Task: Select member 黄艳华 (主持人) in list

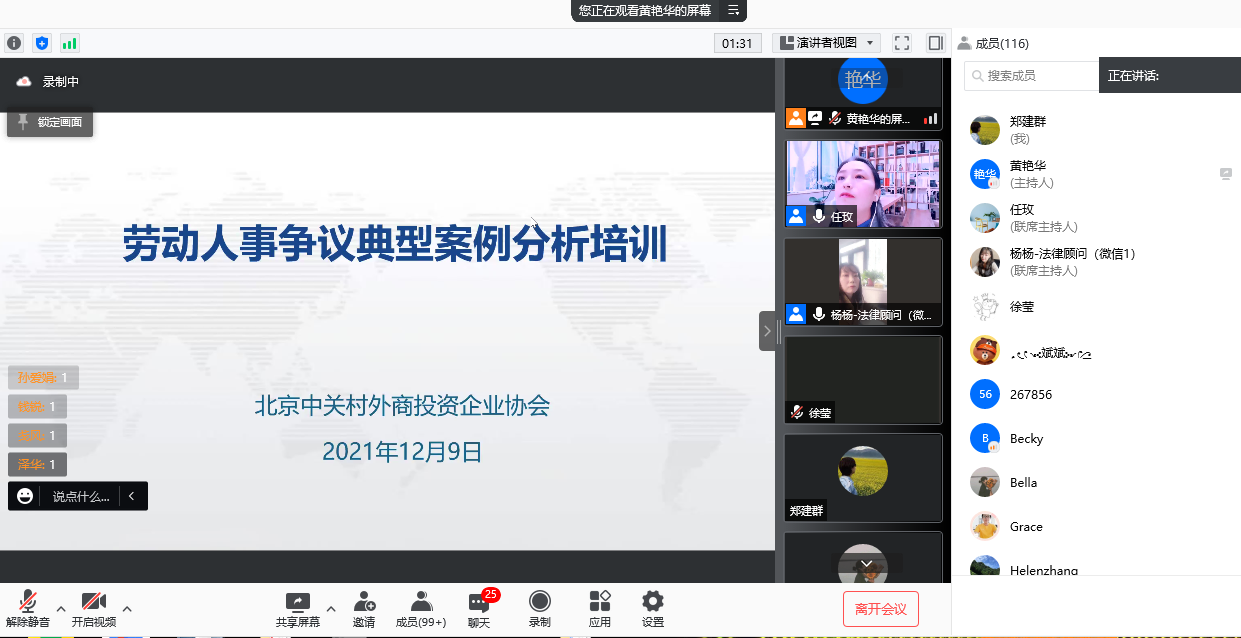Action: tap(1096, 174)
